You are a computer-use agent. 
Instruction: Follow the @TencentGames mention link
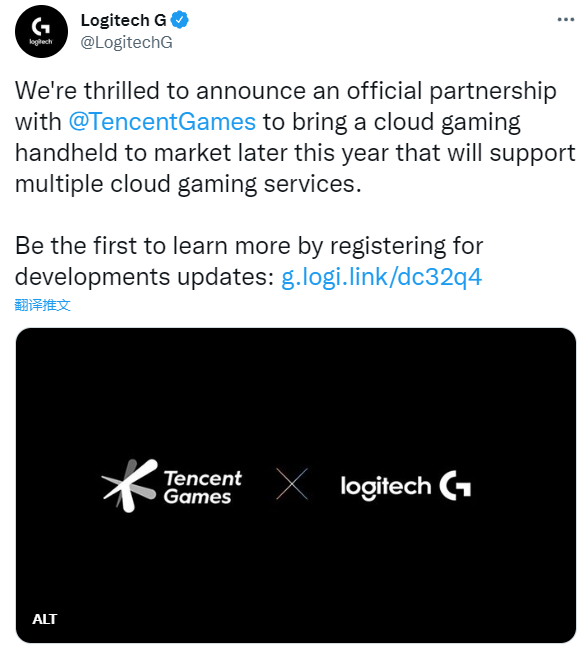(x=162, y=122)
